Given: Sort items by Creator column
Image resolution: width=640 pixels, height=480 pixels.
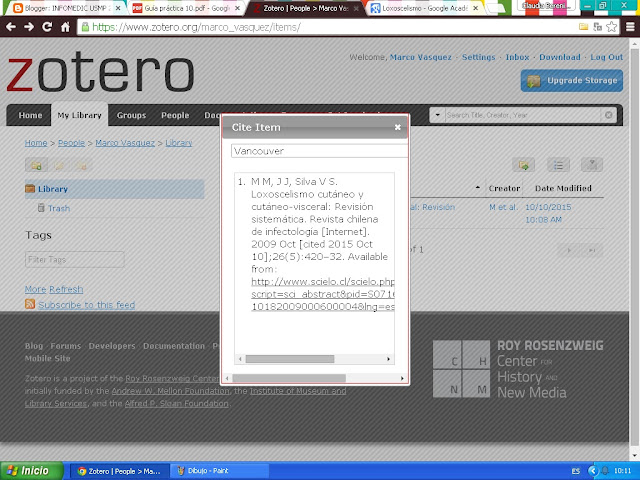Looking at the screenshot, I should [x=504, y=189].
